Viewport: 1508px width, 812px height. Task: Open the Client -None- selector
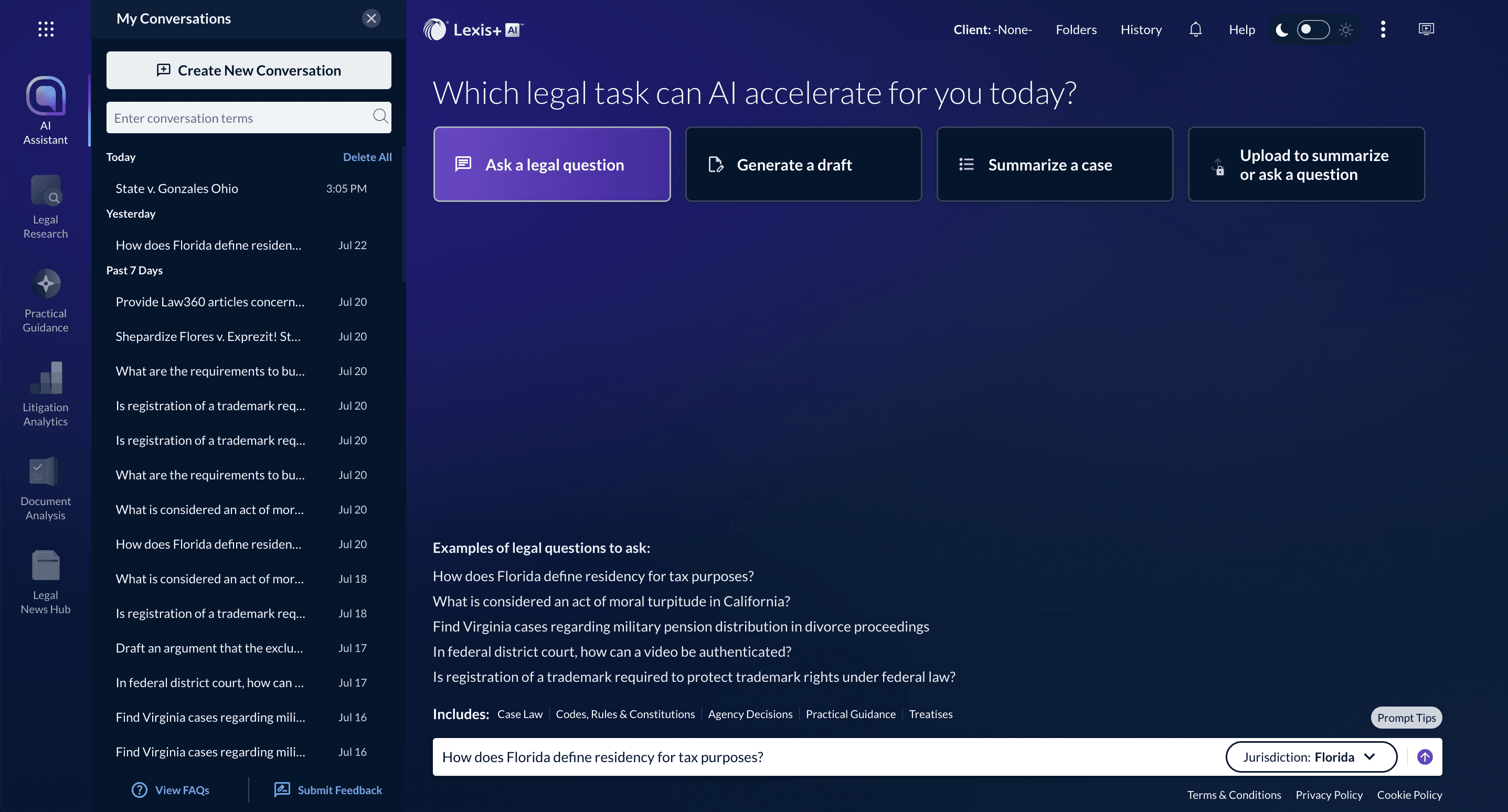point(992,29)
